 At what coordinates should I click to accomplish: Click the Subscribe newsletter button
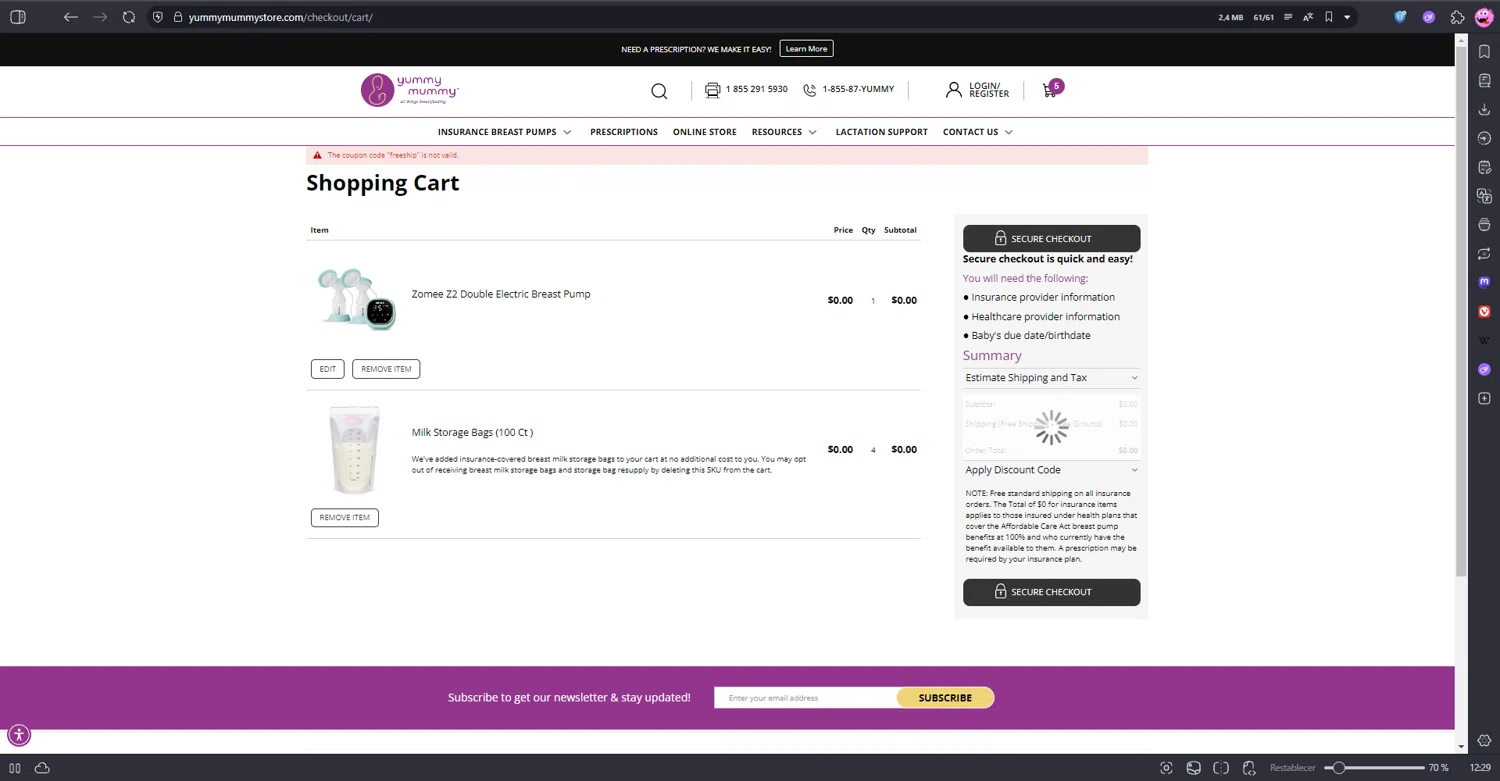pyautogui.click(x=945, y=698)
